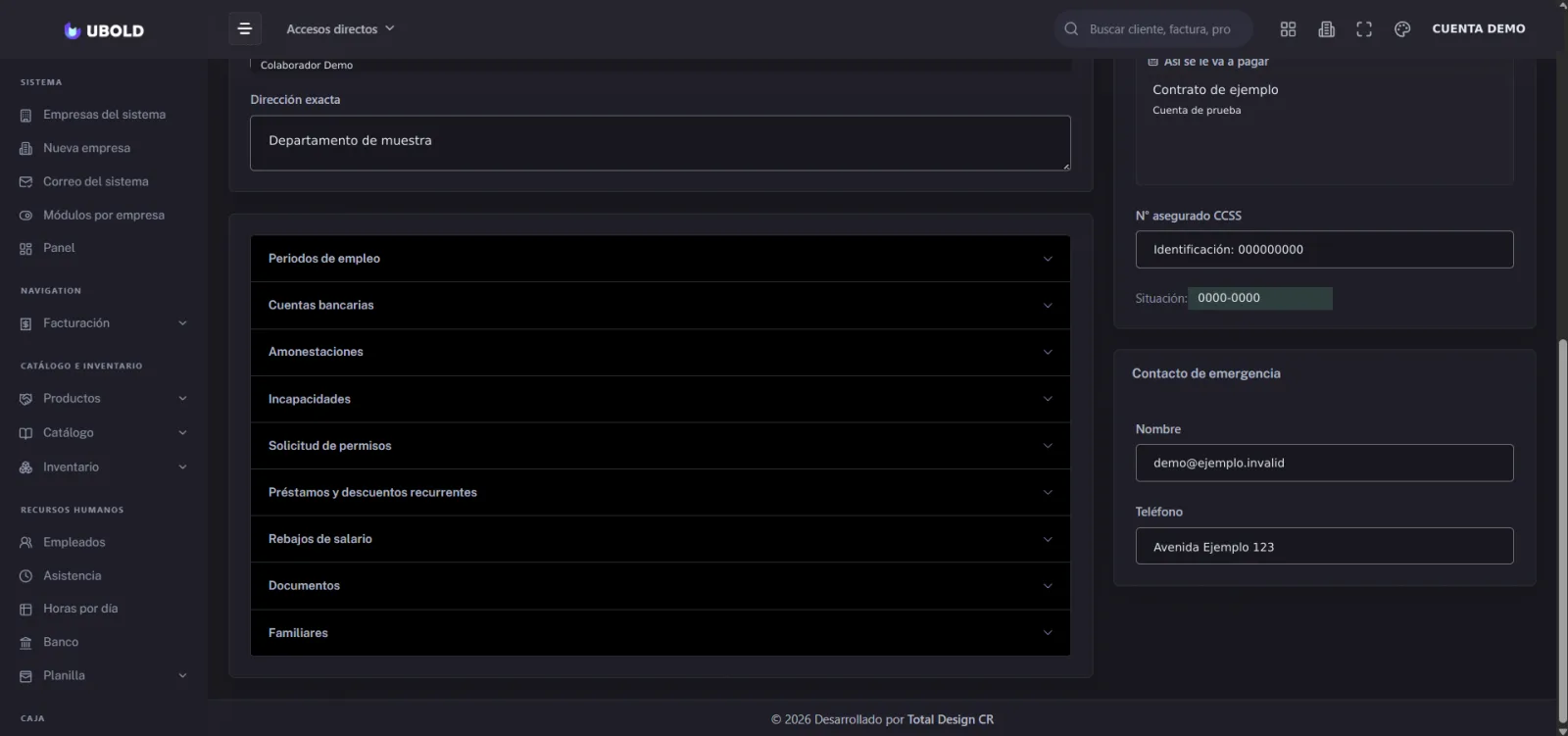The height and width of the screenshot is (736, 1568).
Task: Click the Situación 0000-0000 field
Action: (1259, 298)
